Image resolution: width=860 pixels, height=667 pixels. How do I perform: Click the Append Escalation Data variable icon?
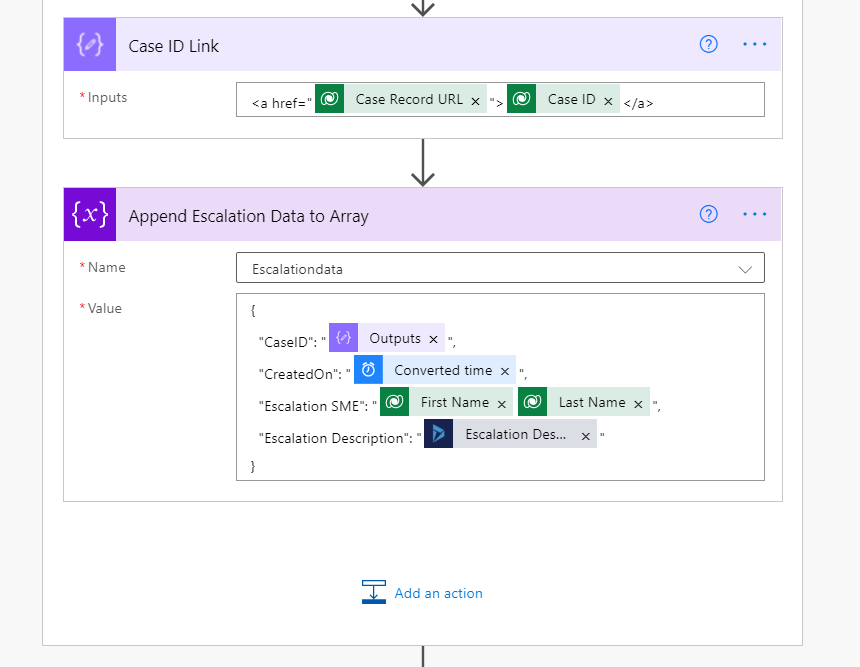point(90,215)
